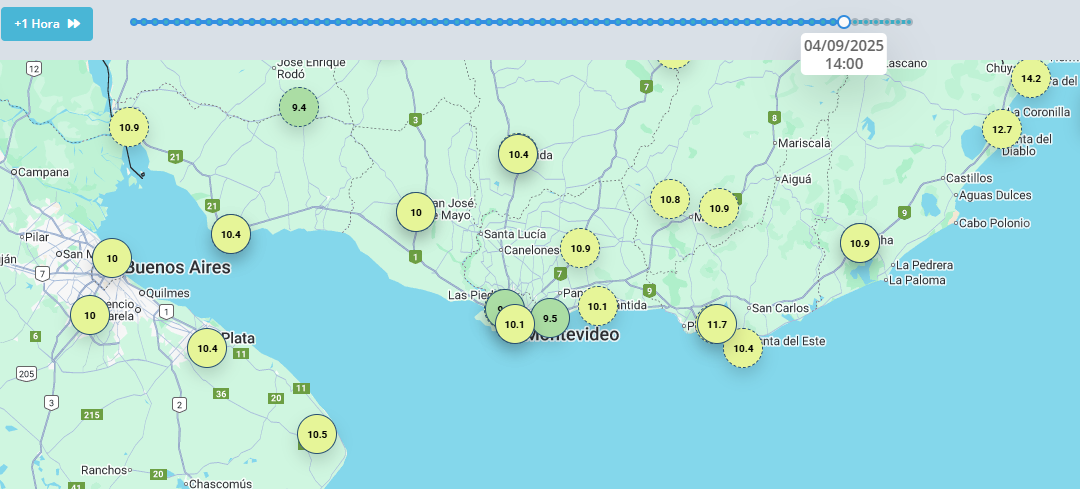The width and height of the screenshot is (1080, 489).
Task: Open the 10.5 temperature marker
Action: [x=317, y=434]
